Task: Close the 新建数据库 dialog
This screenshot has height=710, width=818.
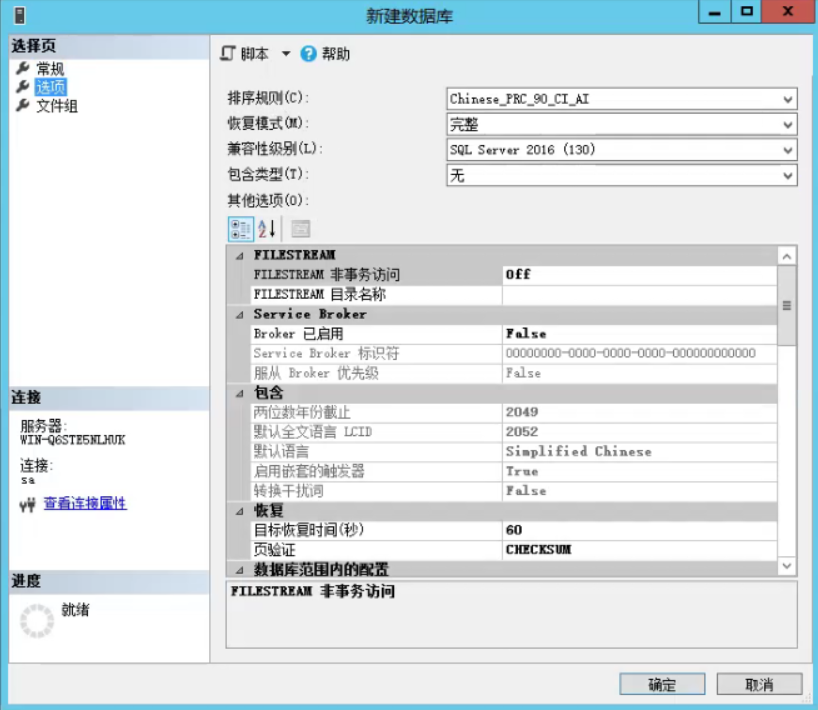Action: point(788,12)
